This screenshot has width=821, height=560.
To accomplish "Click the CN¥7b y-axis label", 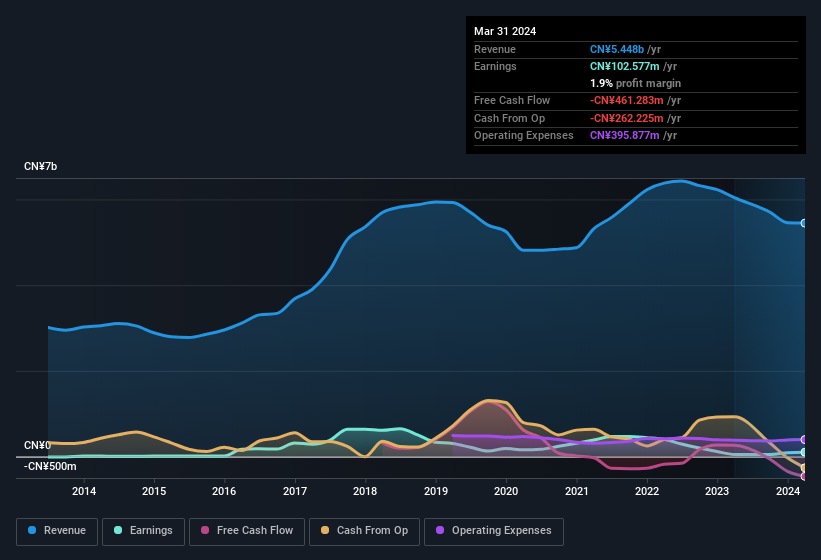I will 41,166.
